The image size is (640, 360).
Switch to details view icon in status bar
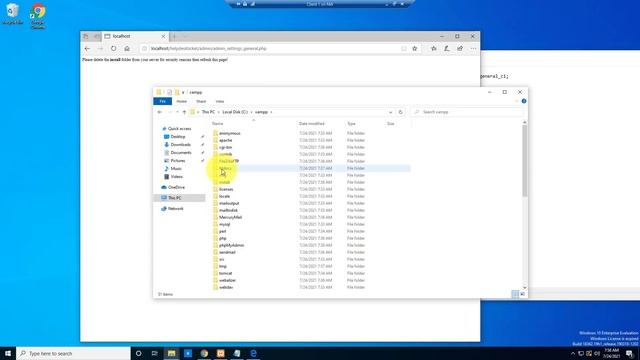[x=516, y=294]
